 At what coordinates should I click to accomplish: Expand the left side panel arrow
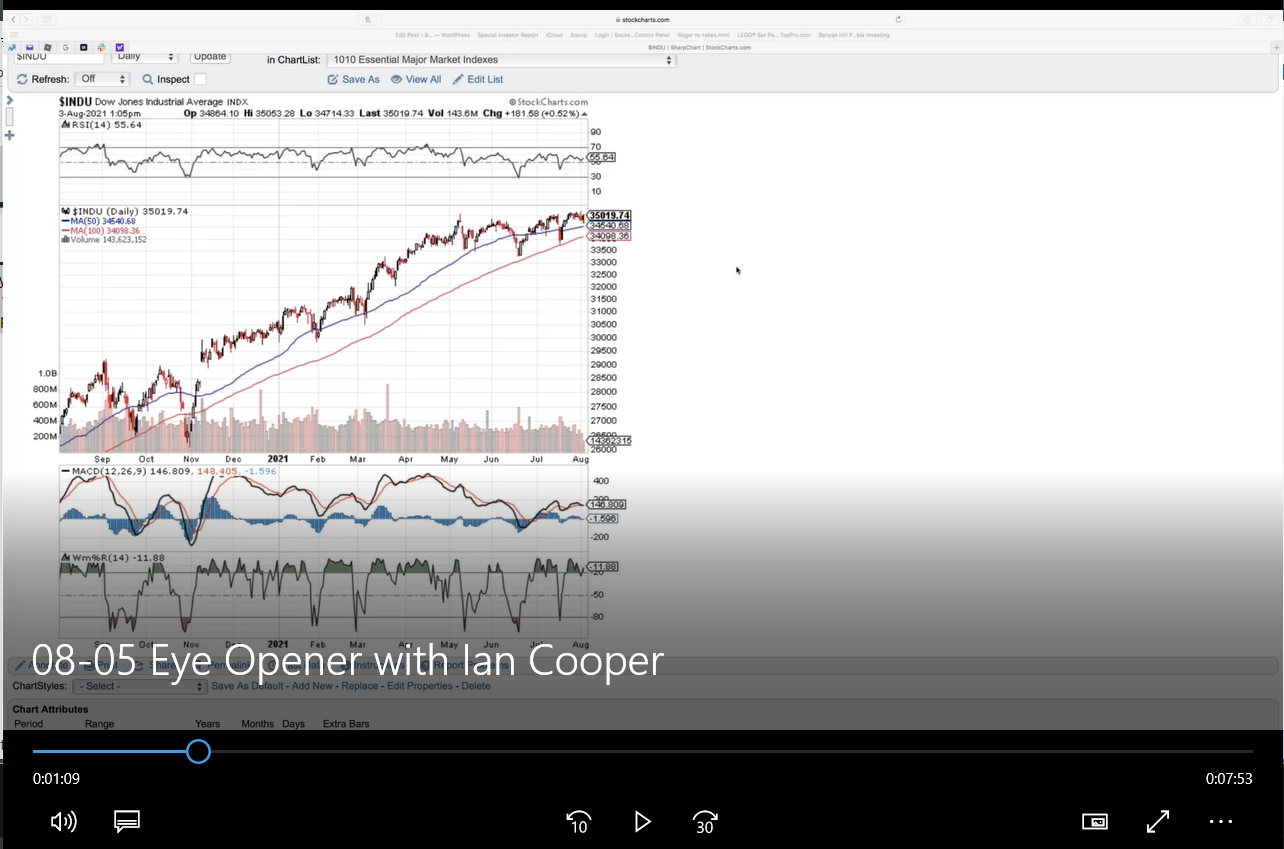click(10, 101)
